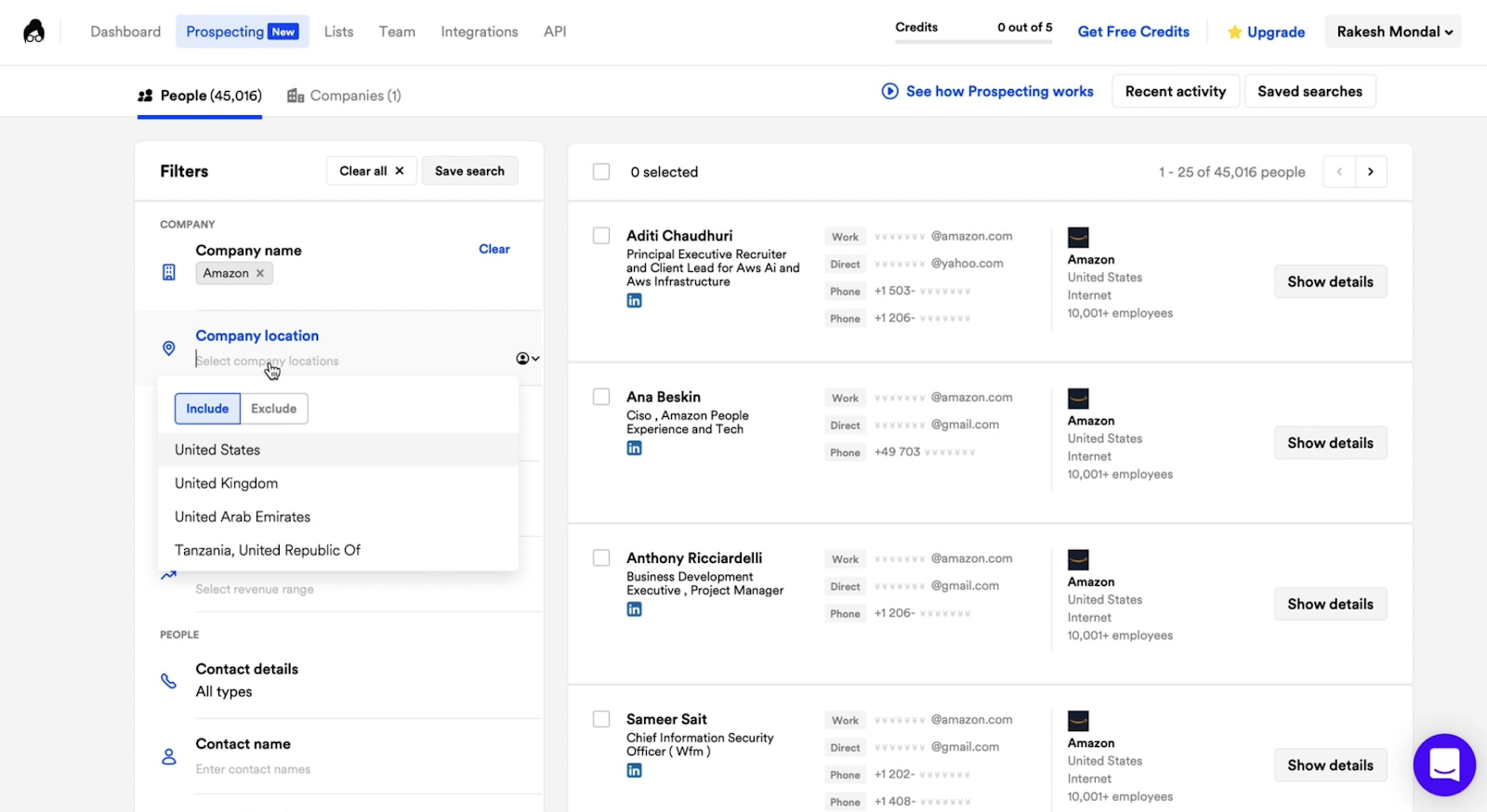The width and height of the screenshot is (1487, 812).
Task: Open Anthony Ricciardelli's LinkedIn profile icon
Action: (x=634, y=609)
